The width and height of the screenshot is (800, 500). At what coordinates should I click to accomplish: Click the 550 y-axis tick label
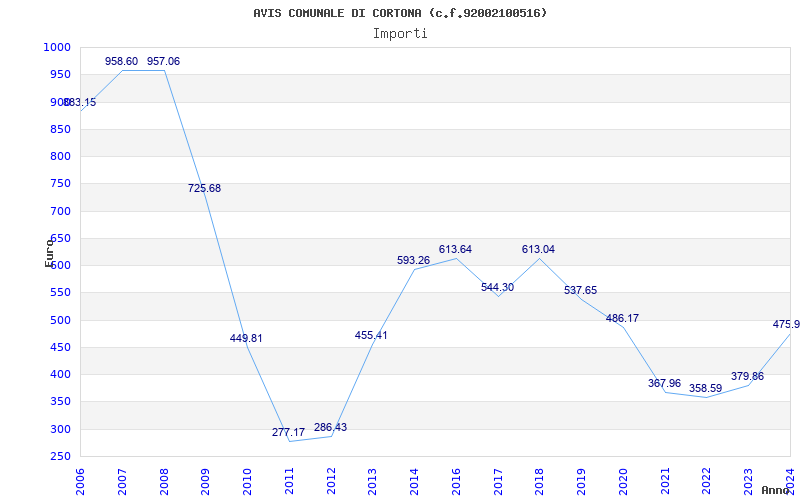[60, 293]
